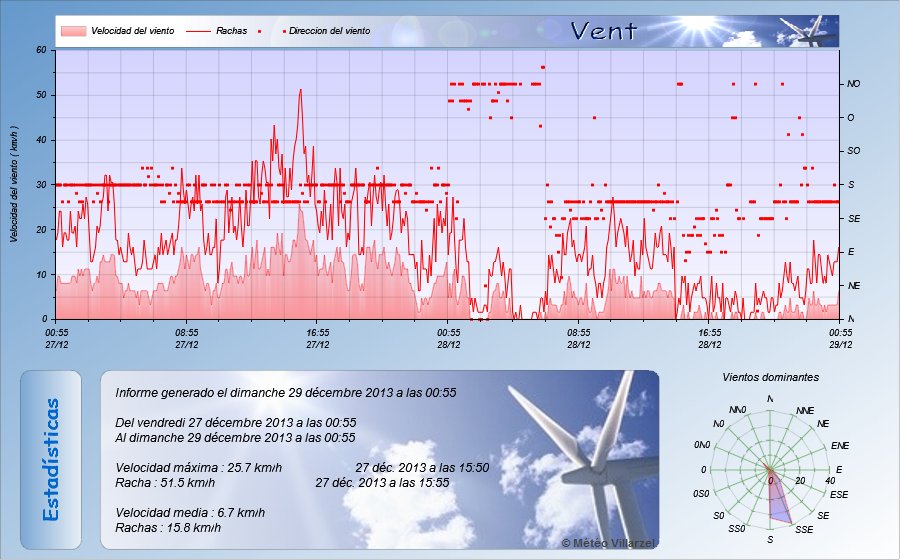Click the 60 value on the speed axis

[x=41, y=49]
